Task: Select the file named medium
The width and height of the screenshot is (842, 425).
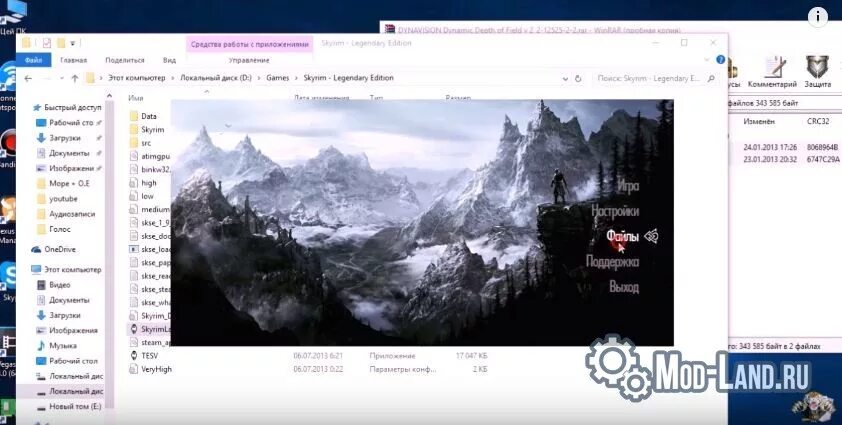Action: click(x=150, y=210)
